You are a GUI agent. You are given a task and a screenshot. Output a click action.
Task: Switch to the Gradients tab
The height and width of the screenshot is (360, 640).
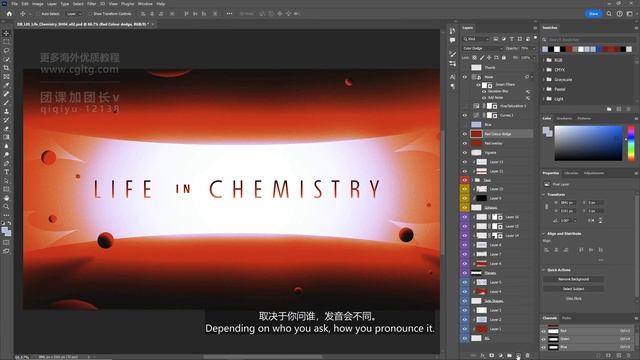point(564,118)
